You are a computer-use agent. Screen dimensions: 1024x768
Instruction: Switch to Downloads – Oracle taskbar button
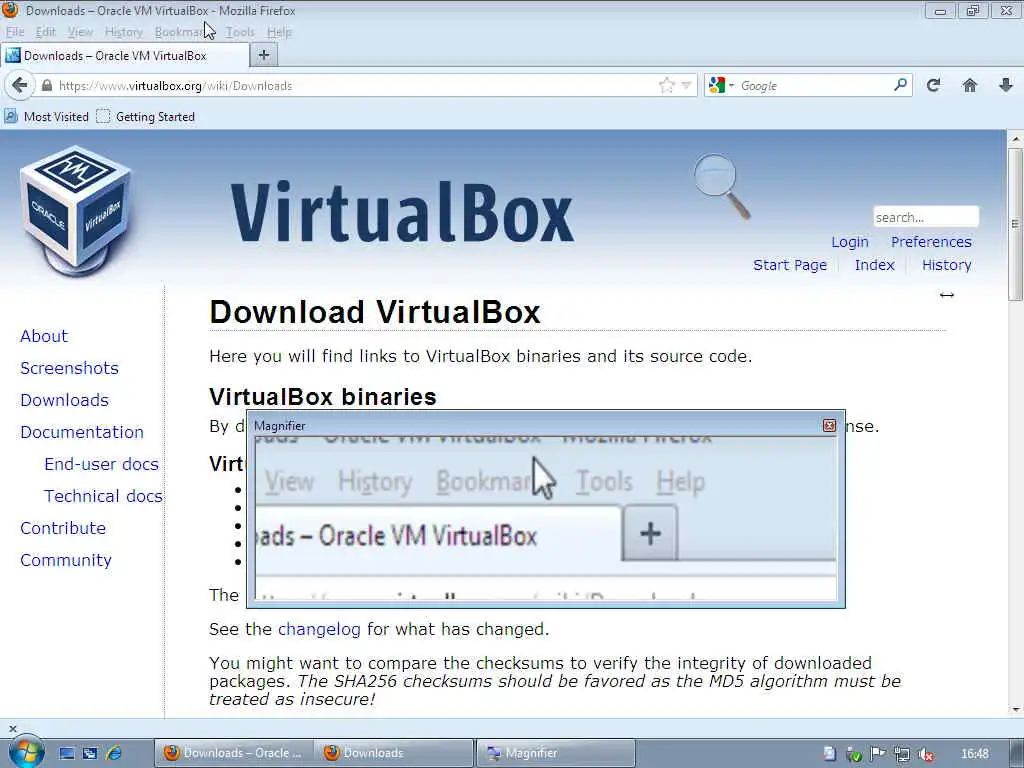pyautogui.click(x=233, y=753)
